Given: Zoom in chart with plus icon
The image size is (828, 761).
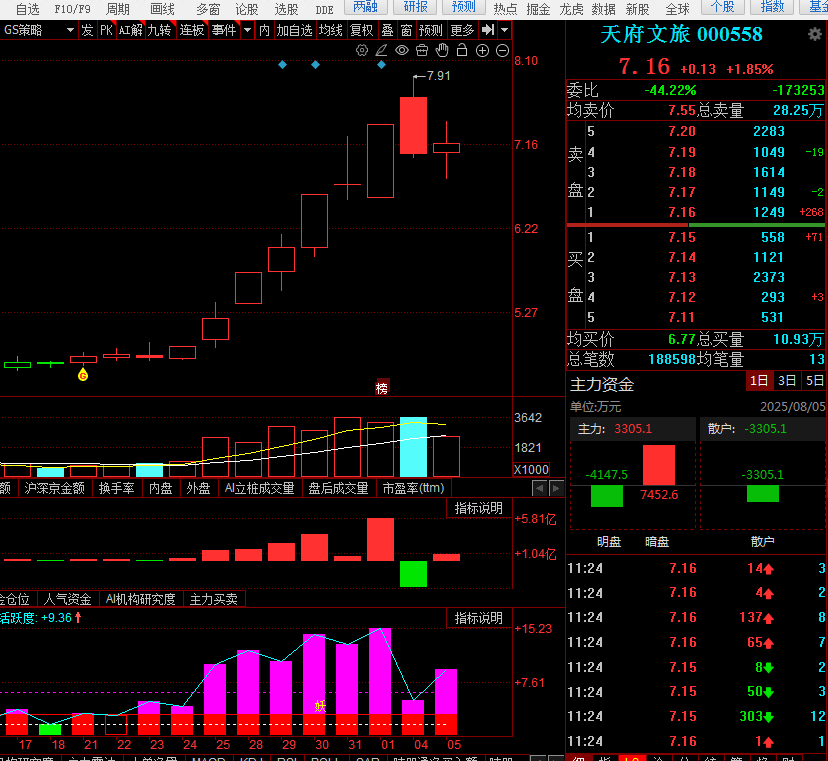Looking at the screenshot, I should [x=482, y=51].
